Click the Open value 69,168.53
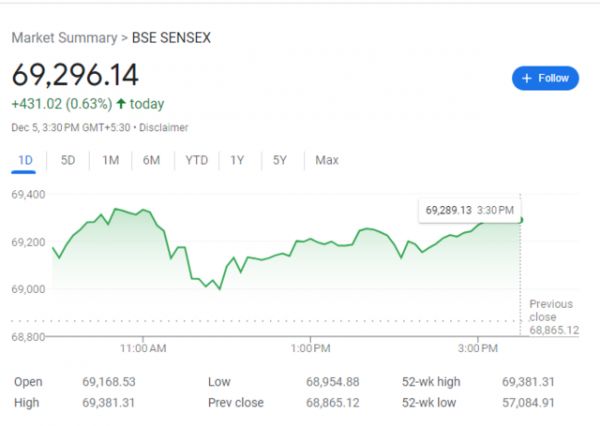The width and height of the screenshot is (600, 426). [108, 381]
